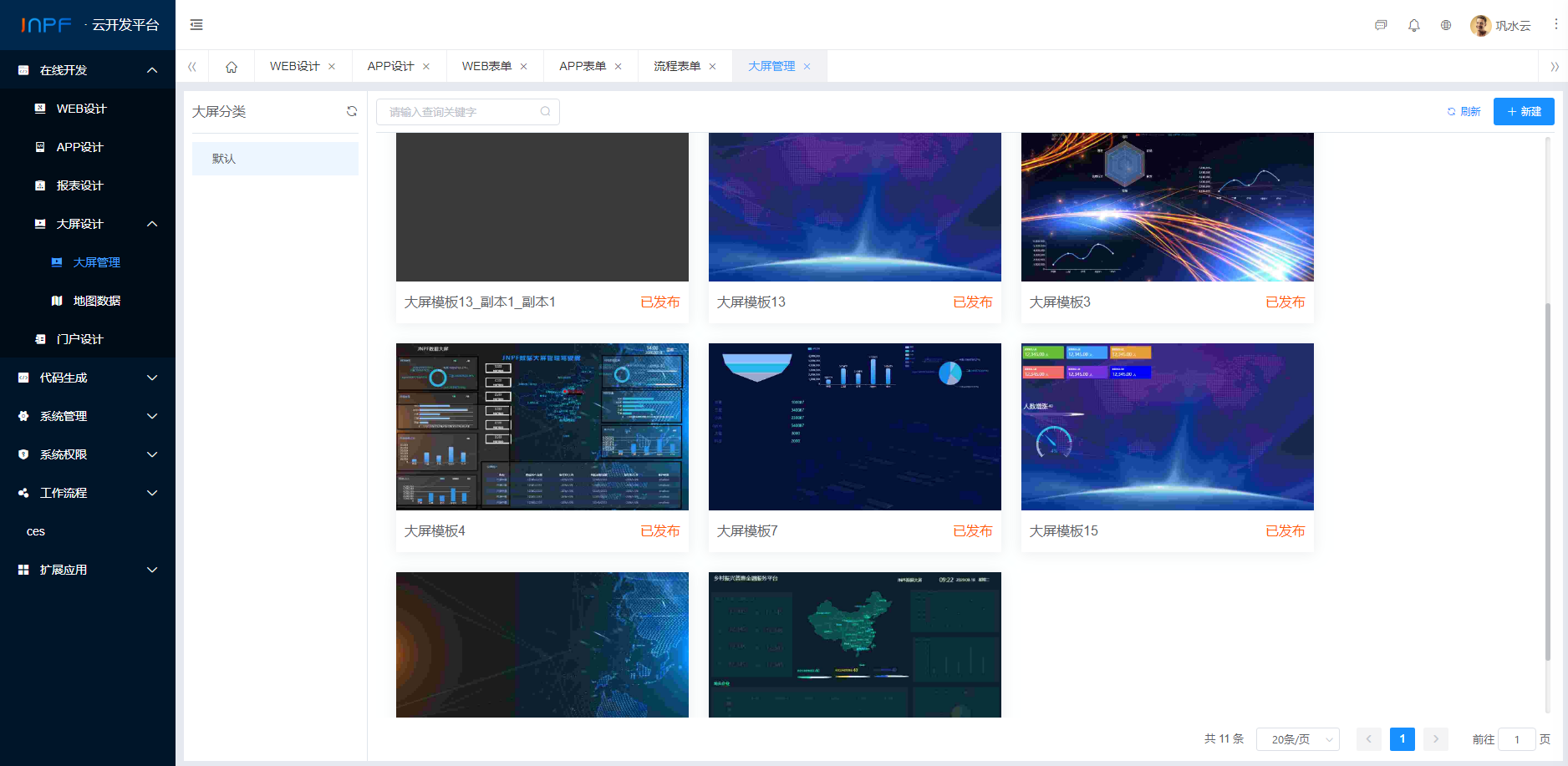Open notifications bell icon
Viewport: 1568px width, 766px height.
(x=1413, y=25)
